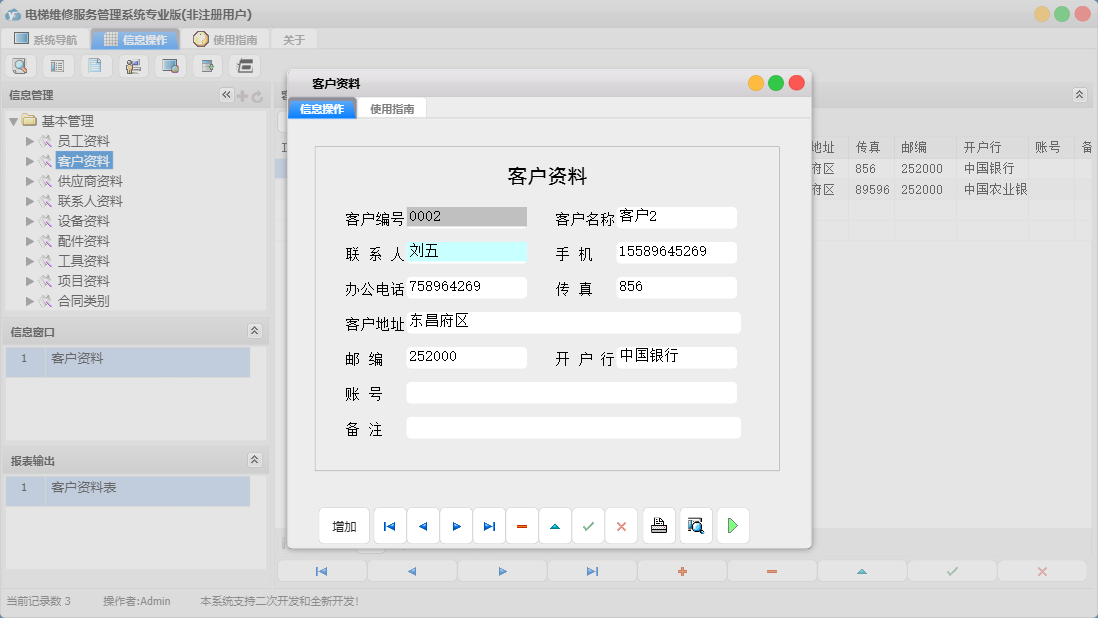Screen dimensions: 1098x618
Task: Expand the 员工资料 tree node
Action: click(x=30, y=140)
